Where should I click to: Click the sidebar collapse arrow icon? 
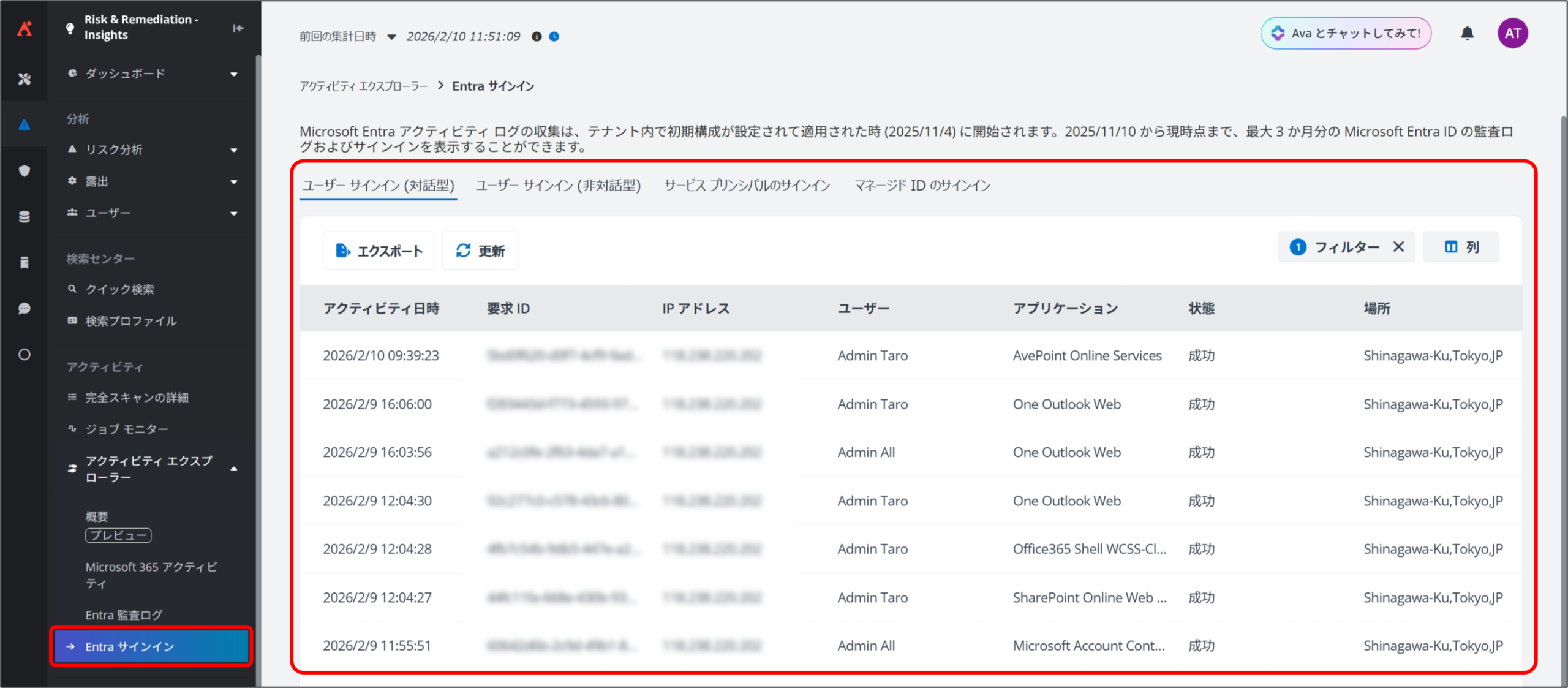pos(238,28)
